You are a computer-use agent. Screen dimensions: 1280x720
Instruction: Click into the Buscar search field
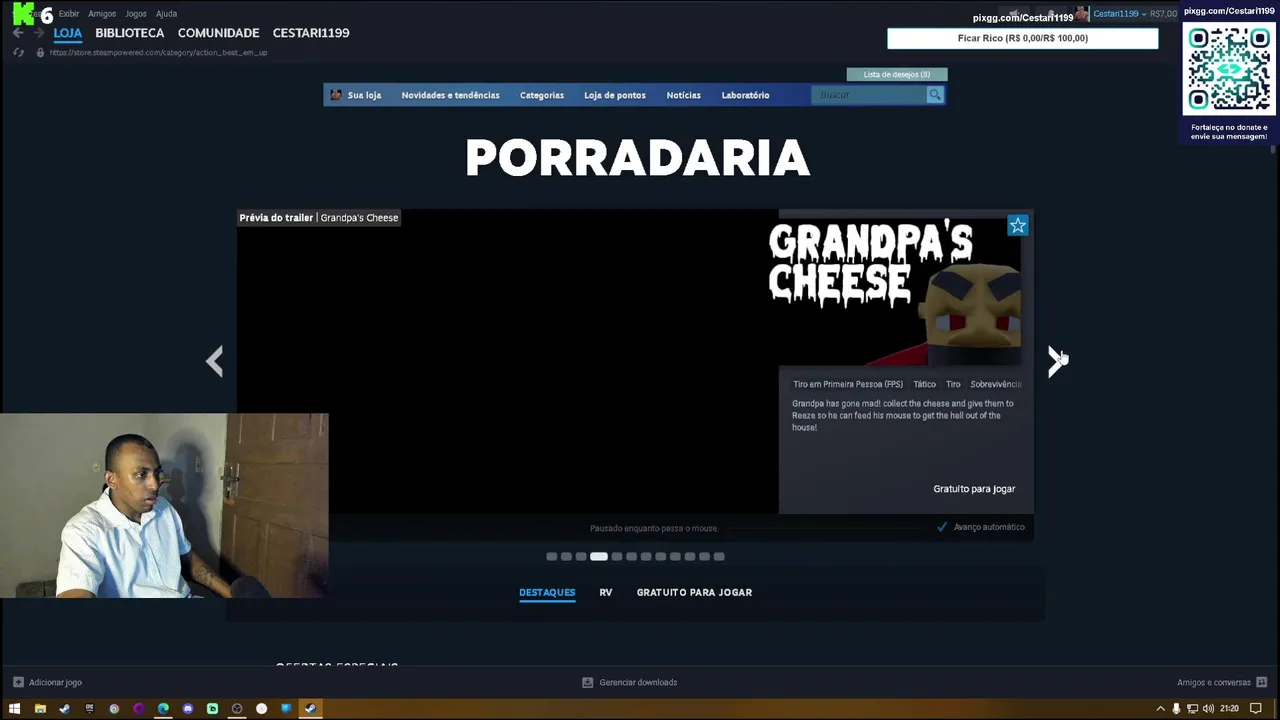click(x=870, y=95)
